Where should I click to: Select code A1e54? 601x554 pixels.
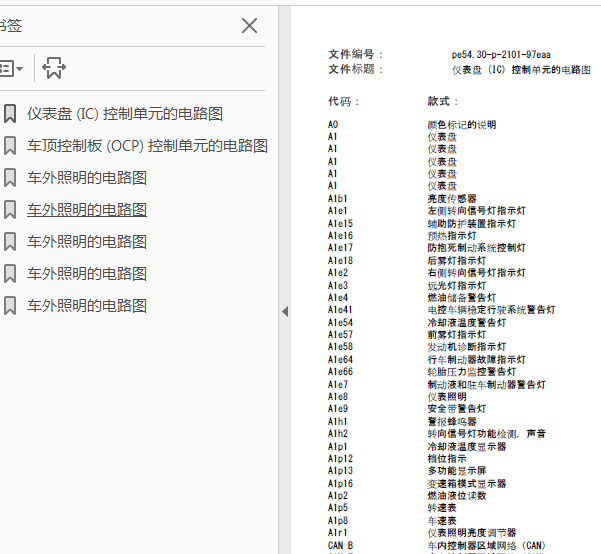(x=340, y=322)
